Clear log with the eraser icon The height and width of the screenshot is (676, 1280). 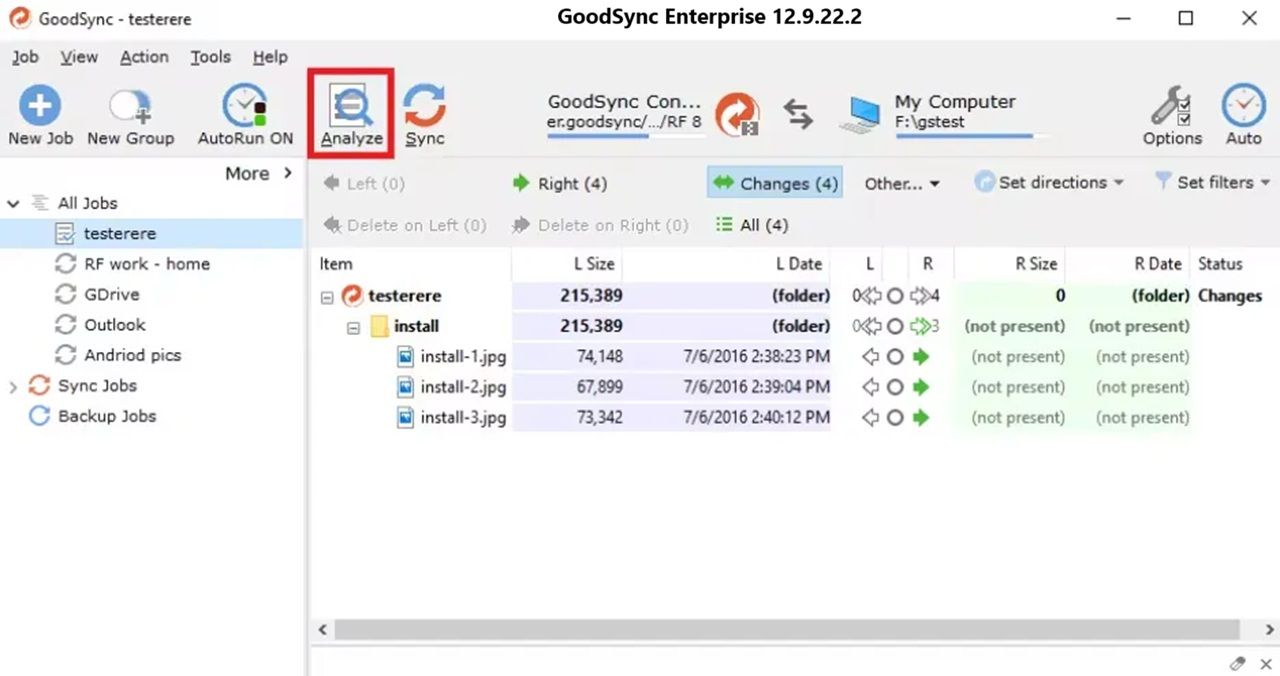[x=1238, y=664]
